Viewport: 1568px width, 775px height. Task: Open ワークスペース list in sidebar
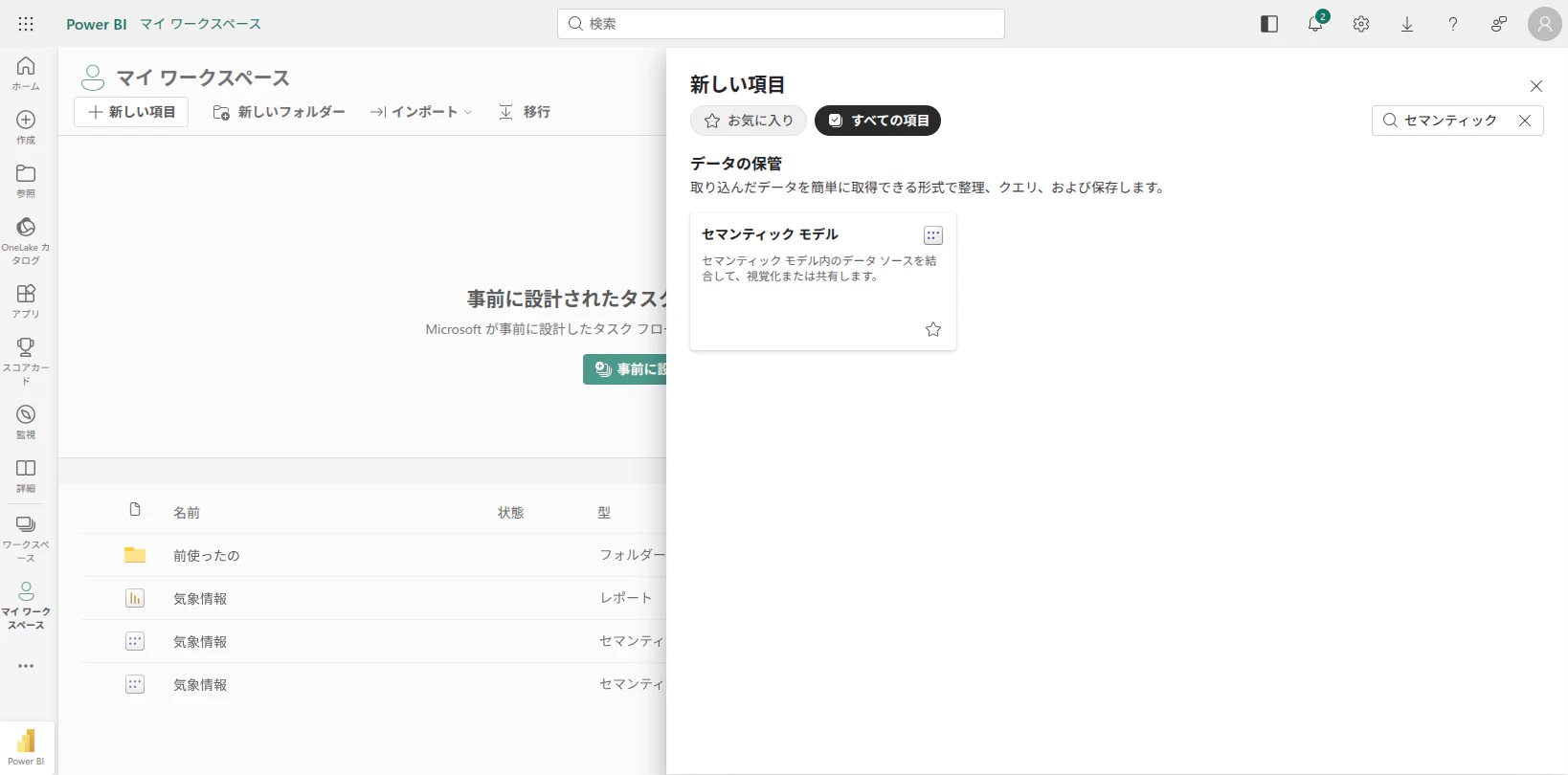point(26,538)
